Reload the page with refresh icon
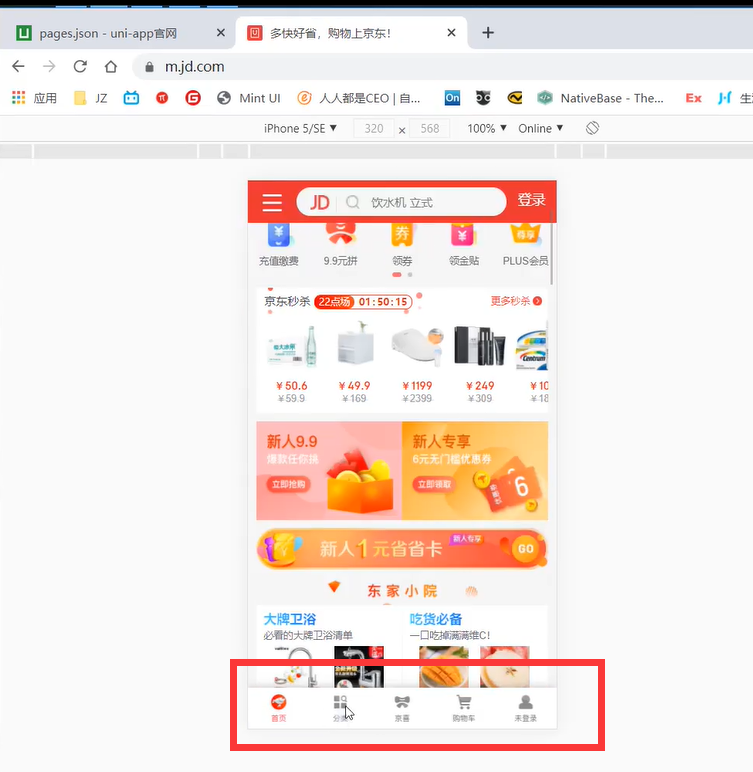The width and height of the screenshot is (753, 772). pos(80,66)
